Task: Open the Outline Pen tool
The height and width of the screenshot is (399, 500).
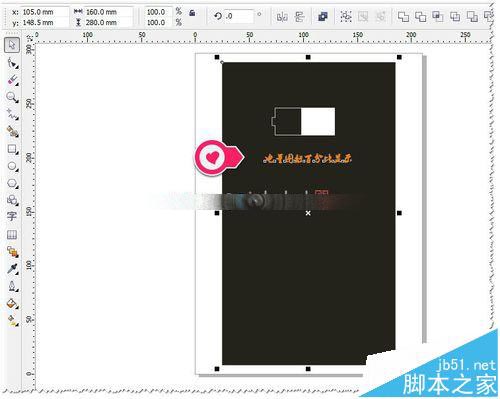Action: [x=12, y=286]
